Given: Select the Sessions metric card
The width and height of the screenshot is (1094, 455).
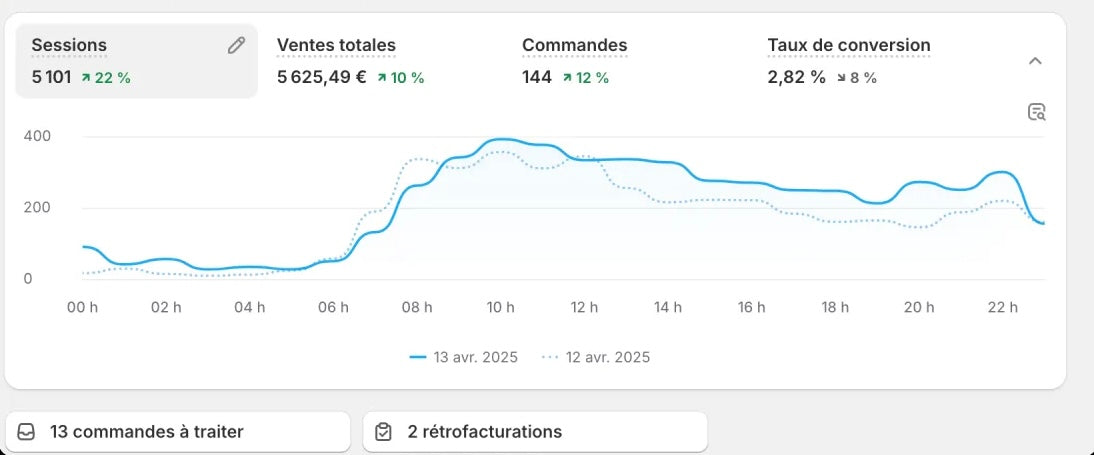Looking at the screenshot, I should coord(136,61).
